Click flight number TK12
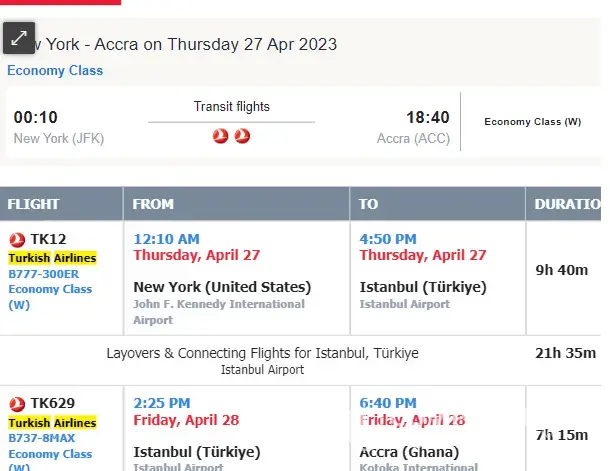 point(48,239)
